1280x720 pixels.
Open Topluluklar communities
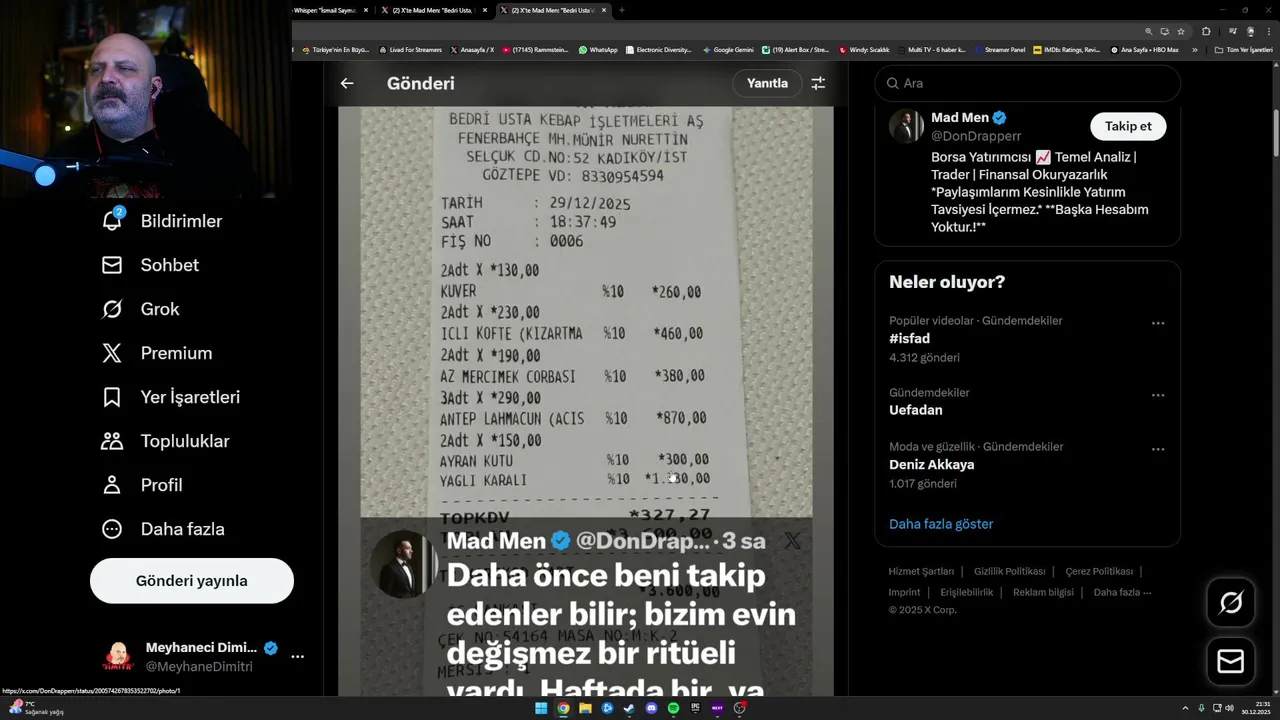tap(112, 441)
